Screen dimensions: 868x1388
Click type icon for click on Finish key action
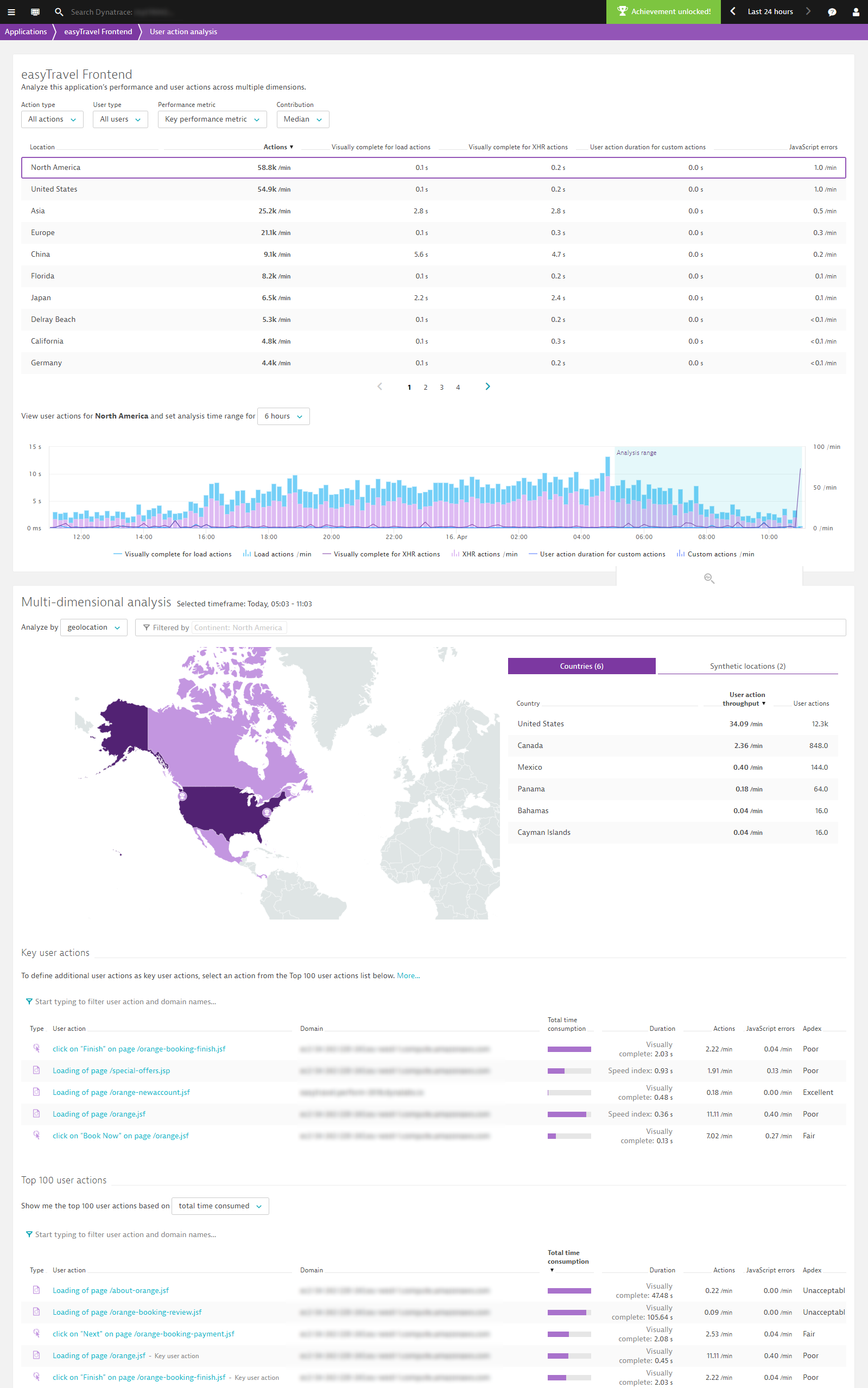click(36, 1048)
